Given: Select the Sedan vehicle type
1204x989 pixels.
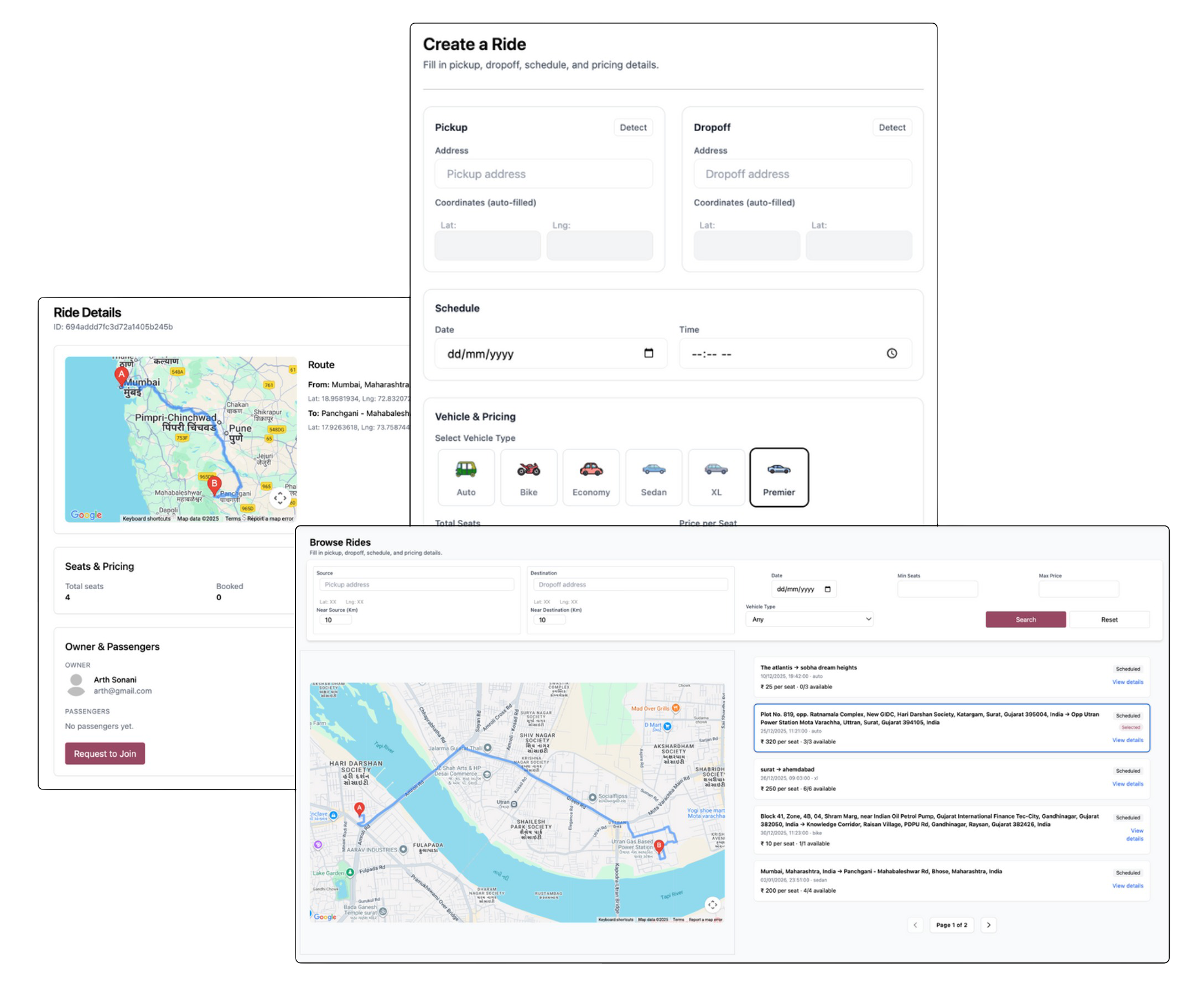Looking at the screenshot, I should [653, 477].
